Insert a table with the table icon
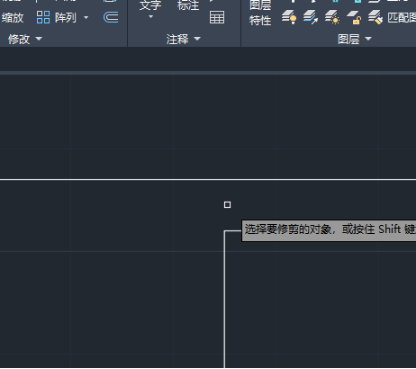 coord(217,18)
